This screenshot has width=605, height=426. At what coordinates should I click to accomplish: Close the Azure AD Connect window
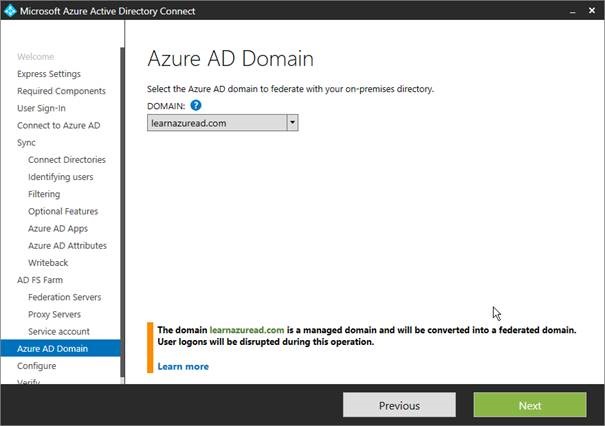coord(592,10)
